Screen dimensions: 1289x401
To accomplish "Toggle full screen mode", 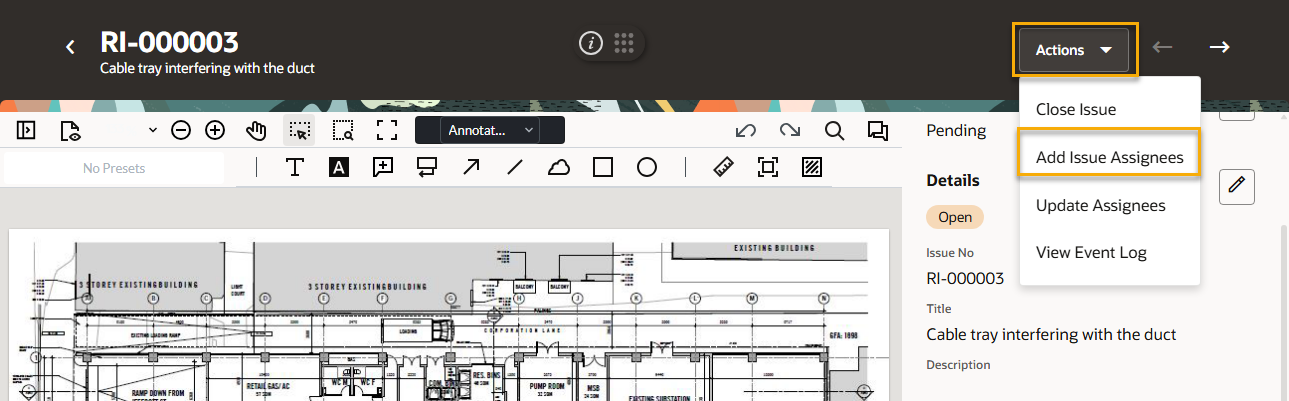I will coord(387,130).
